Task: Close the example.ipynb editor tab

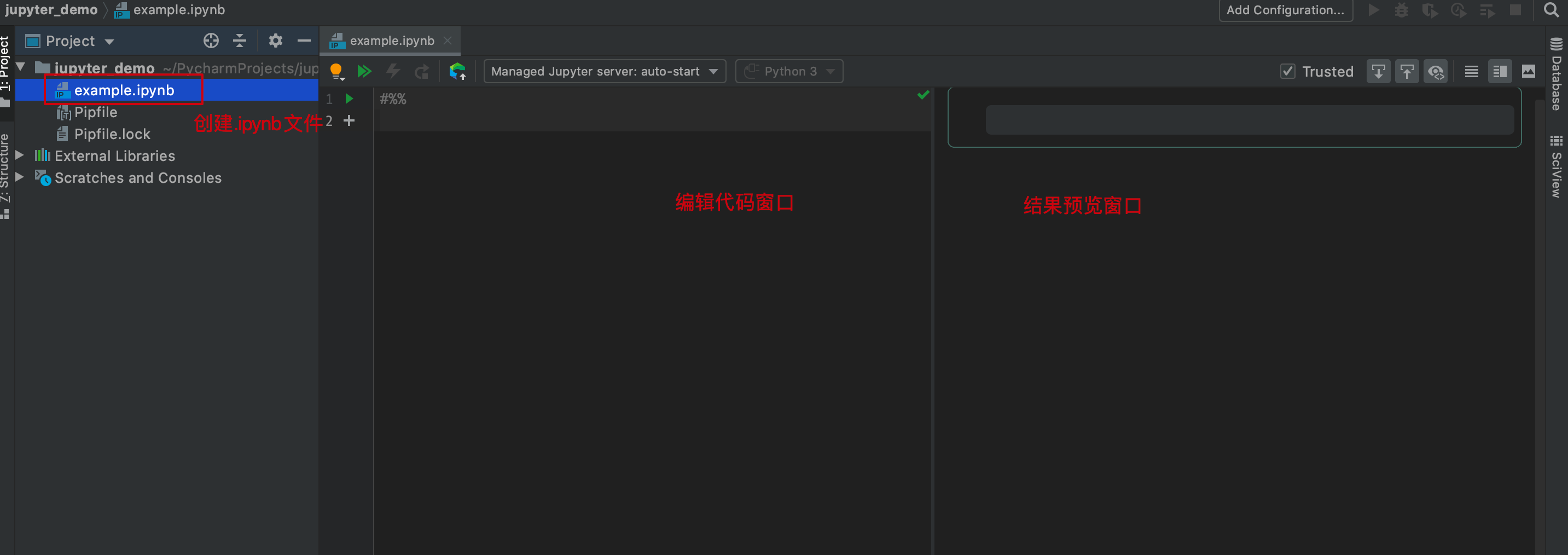Action: coord(448,41)
